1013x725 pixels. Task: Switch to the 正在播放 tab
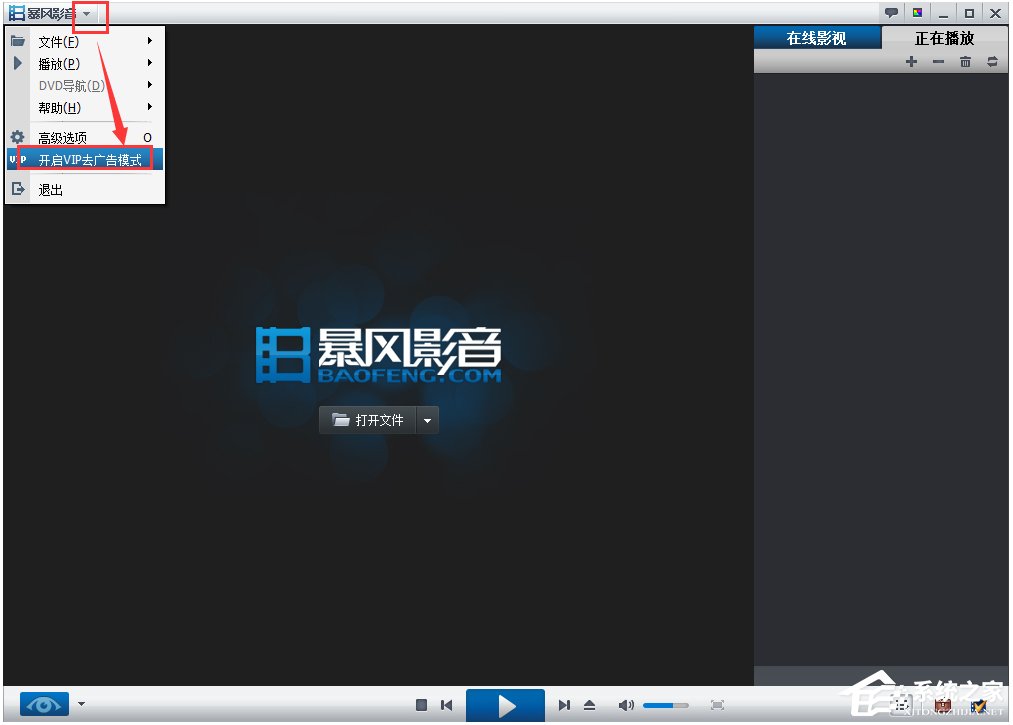(944, 38)
